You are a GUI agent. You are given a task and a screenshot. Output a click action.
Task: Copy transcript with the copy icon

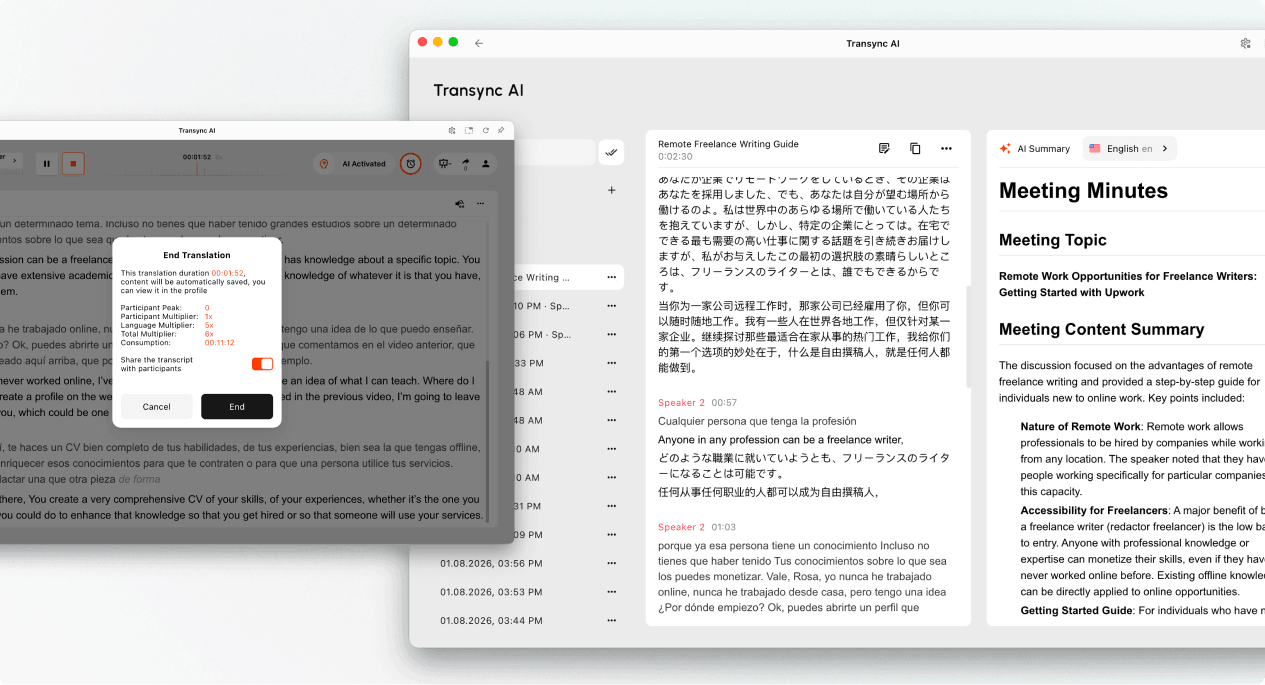(x=915, y=148)
